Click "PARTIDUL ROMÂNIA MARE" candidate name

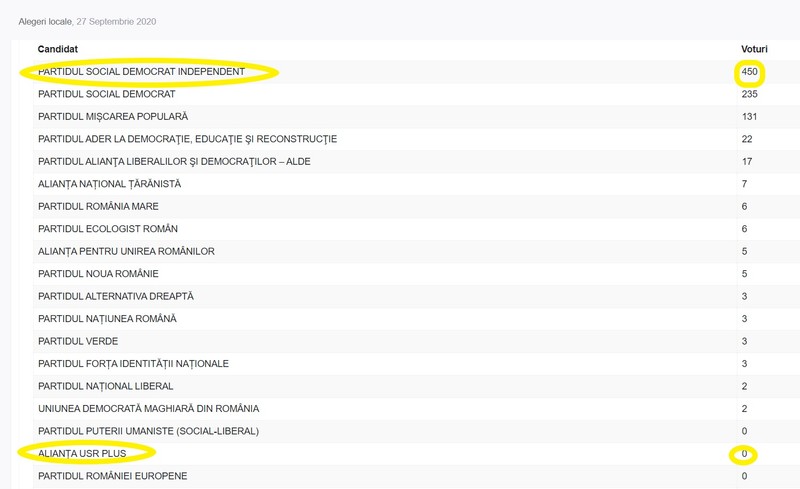point(98,206)
